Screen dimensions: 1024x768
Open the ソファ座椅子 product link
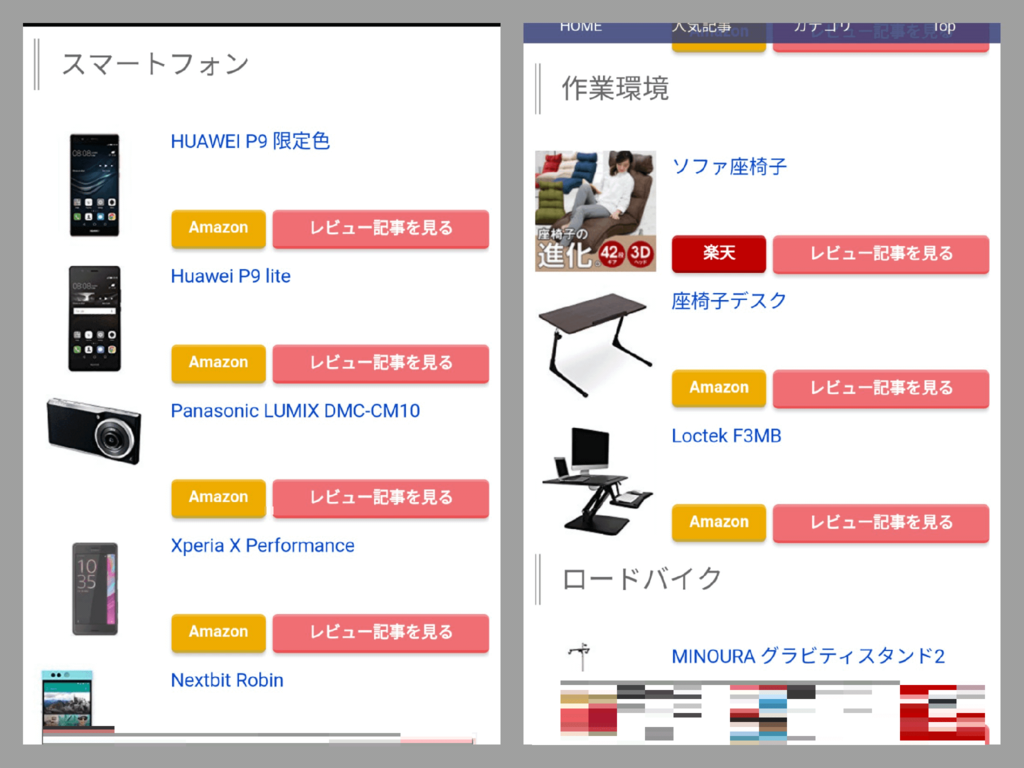[729, 167]
